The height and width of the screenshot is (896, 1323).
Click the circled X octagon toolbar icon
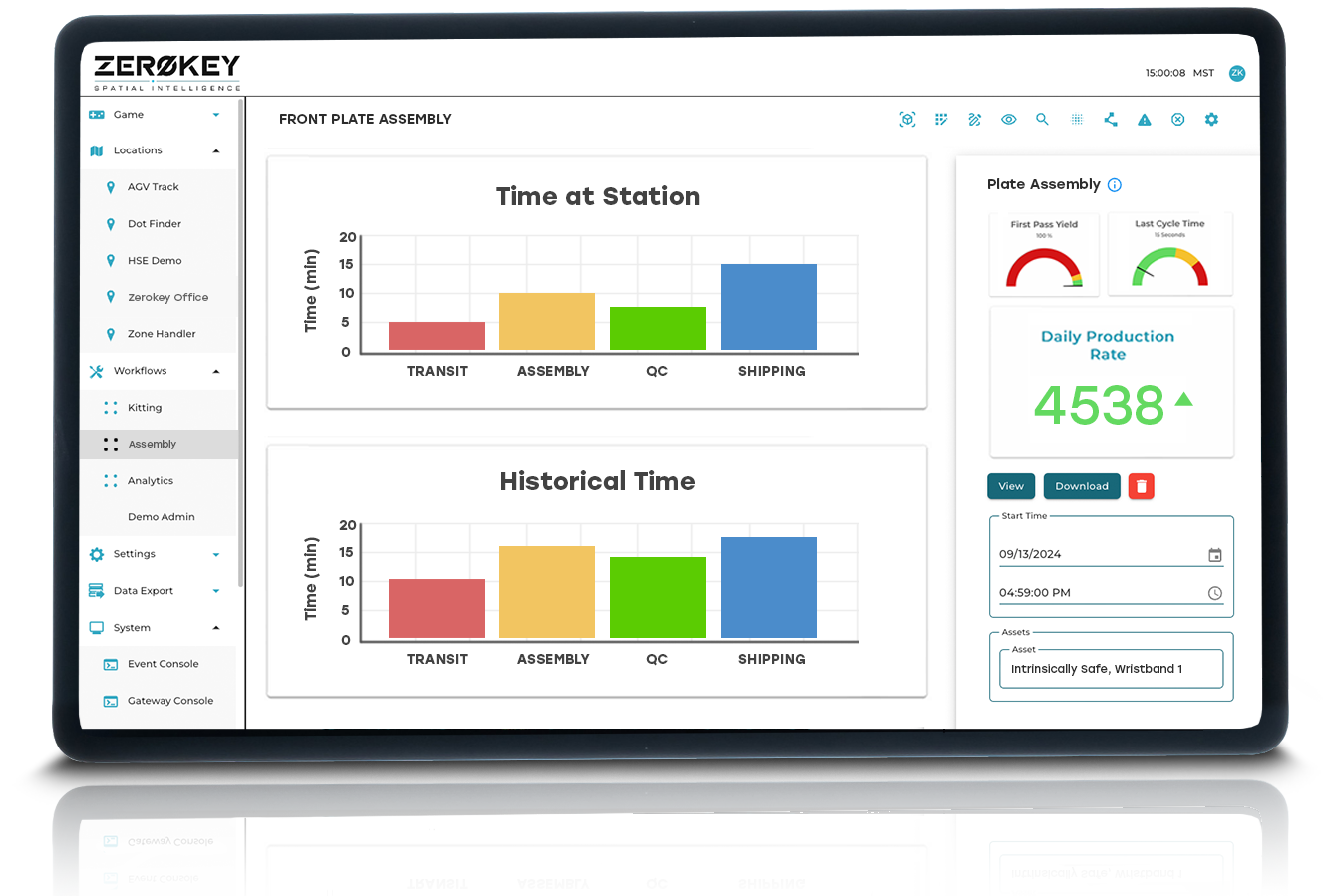[x=1177, y=120]
